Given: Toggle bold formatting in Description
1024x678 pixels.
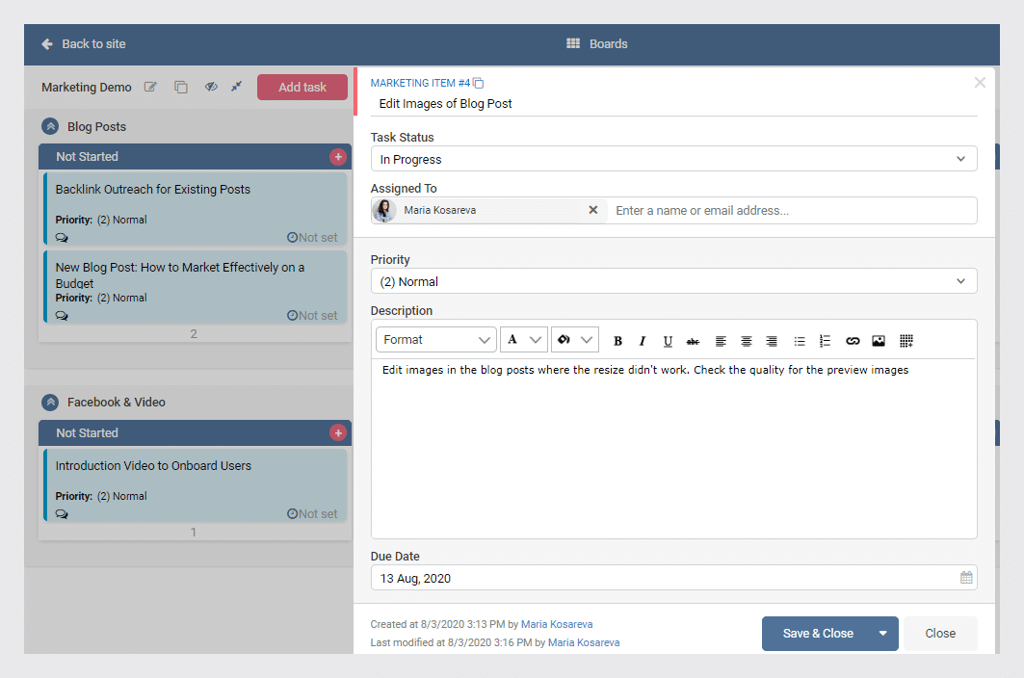Looking at the screenshot, I should click(x=618, y=340).
